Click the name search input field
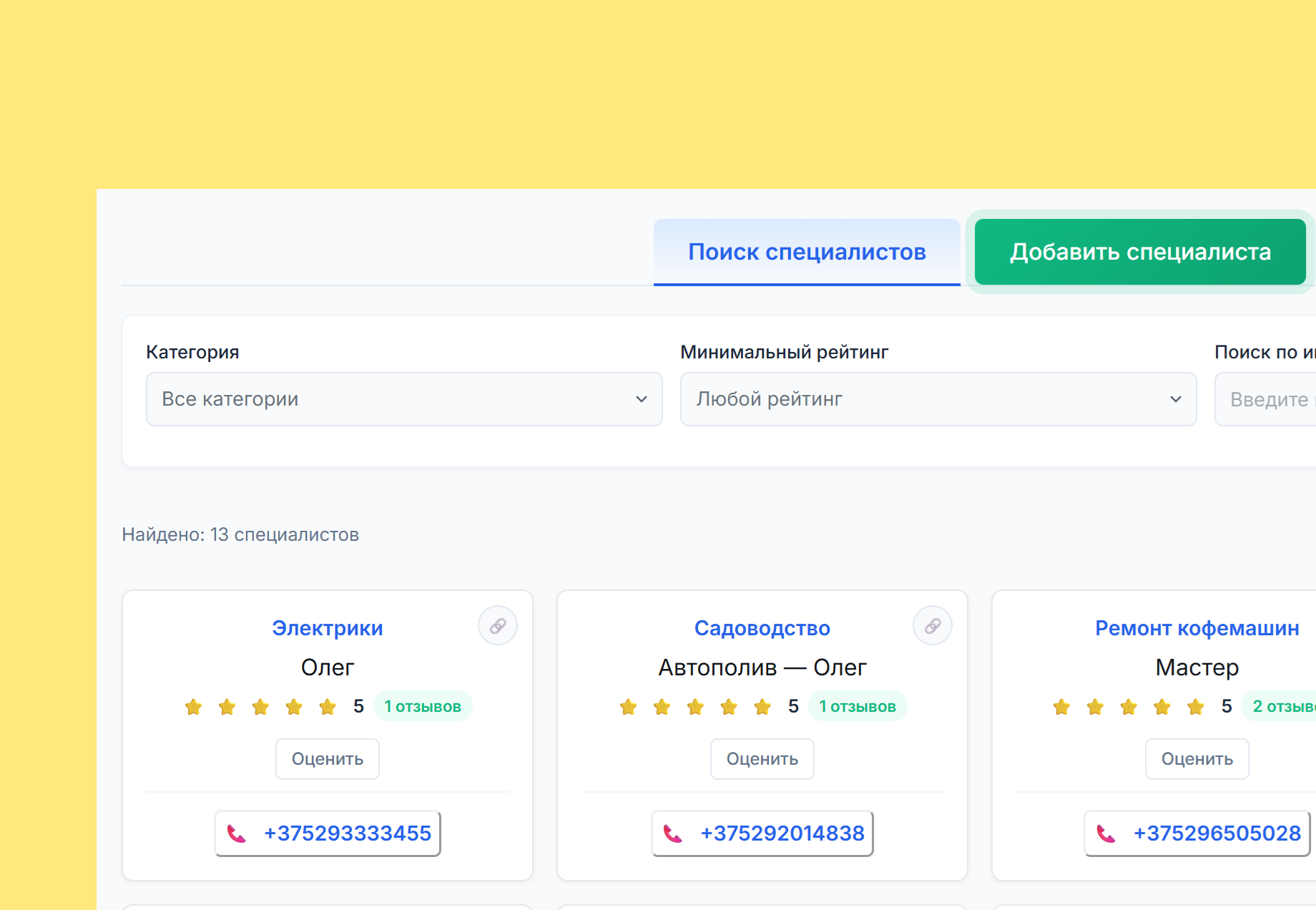The image size is (1316, 910). pyautogui.click(x=1280, y=399)
